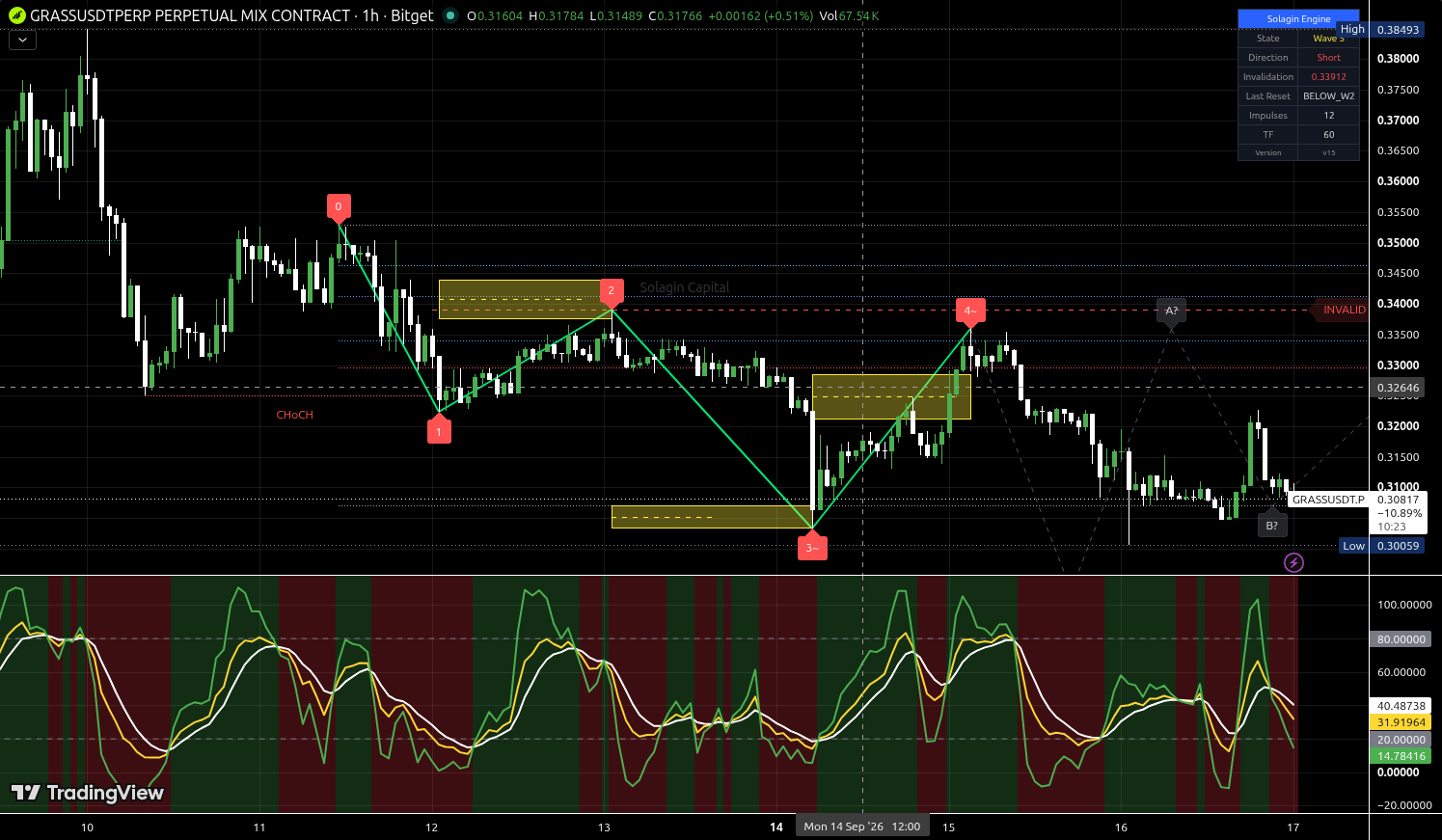This screenshot has width=1442, height=840.
Task: Click the green market status dot
Action: (450, 15)
